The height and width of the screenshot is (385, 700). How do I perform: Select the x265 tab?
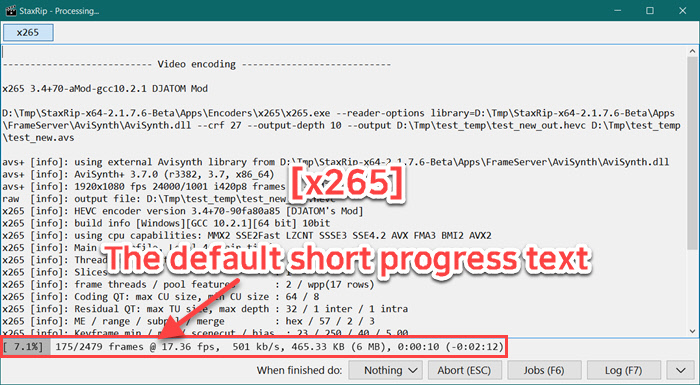(28, 33)
